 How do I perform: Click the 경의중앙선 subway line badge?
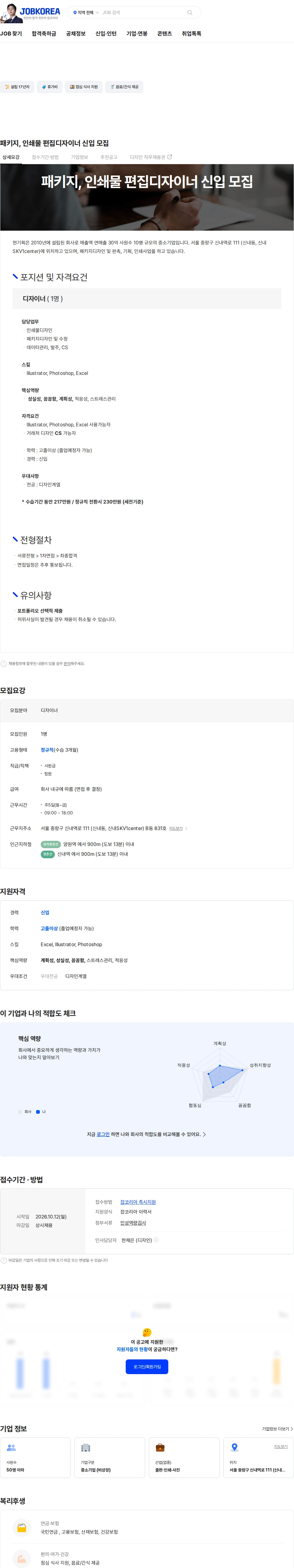tap(51, 844)
